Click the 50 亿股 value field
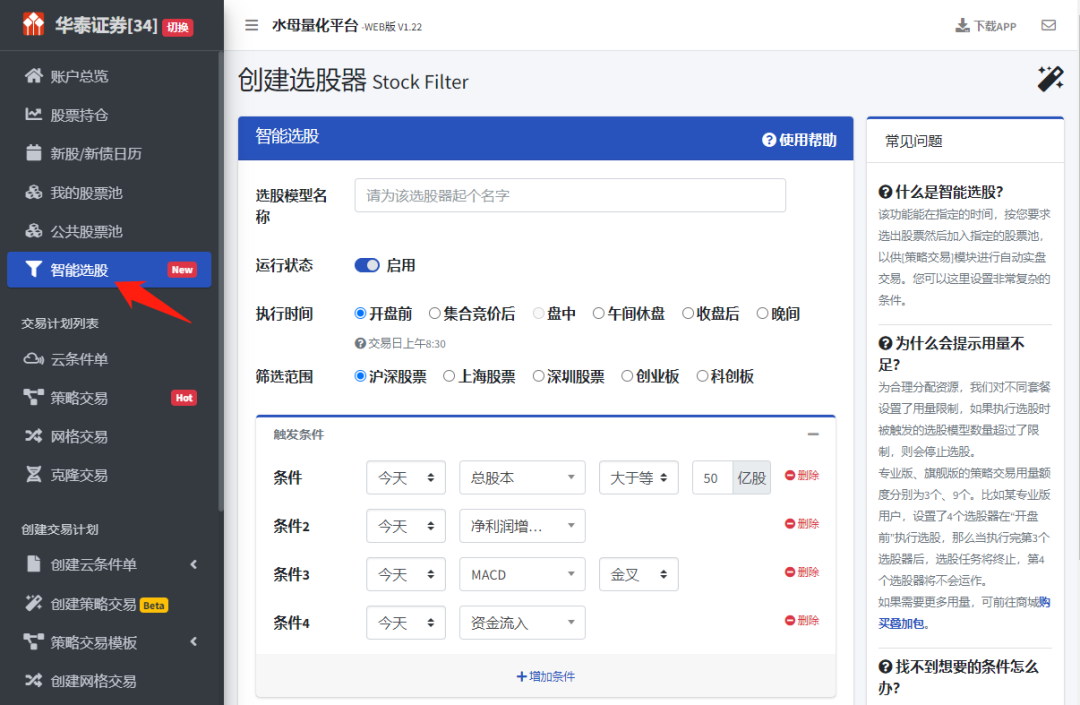1080x705 pixels. coord(712,478)
